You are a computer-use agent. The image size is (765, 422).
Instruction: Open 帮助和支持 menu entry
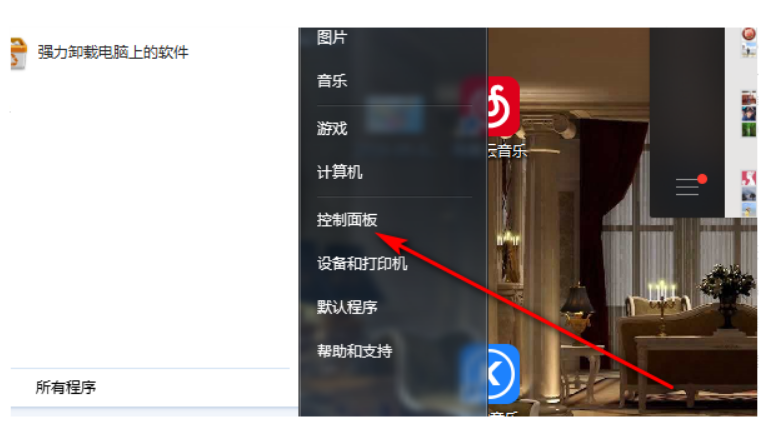click(354, 351)
